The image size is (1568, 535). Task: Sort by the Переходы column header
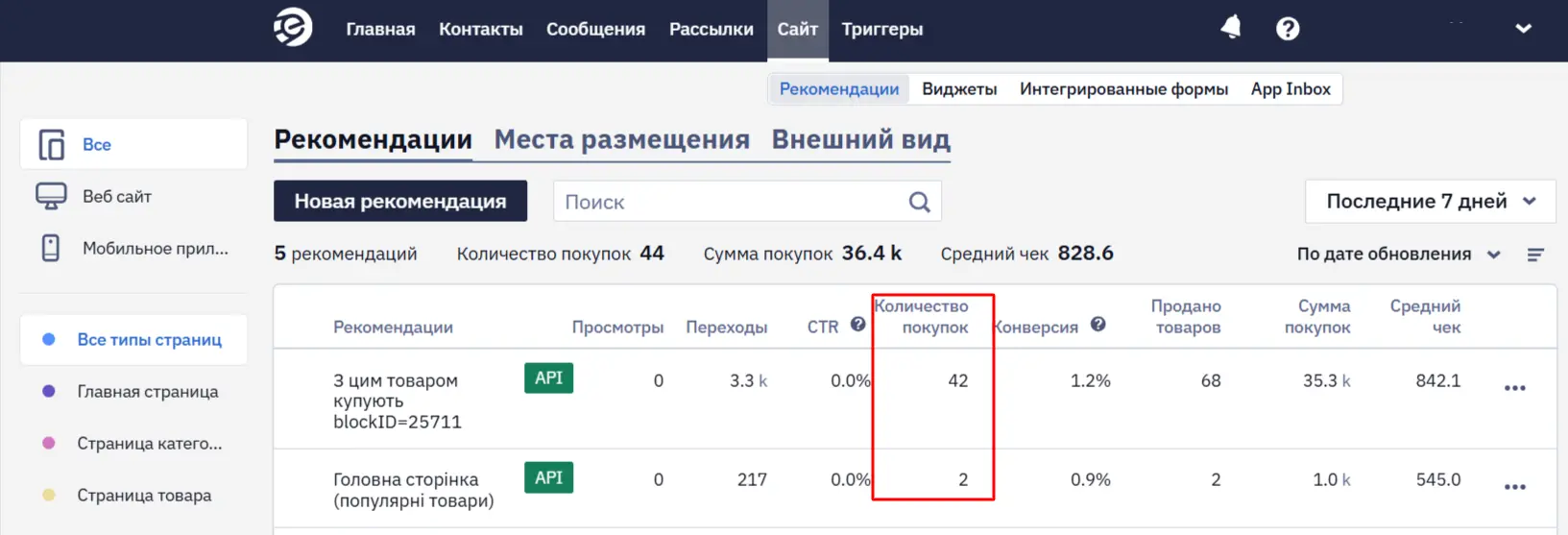(727, 328)
